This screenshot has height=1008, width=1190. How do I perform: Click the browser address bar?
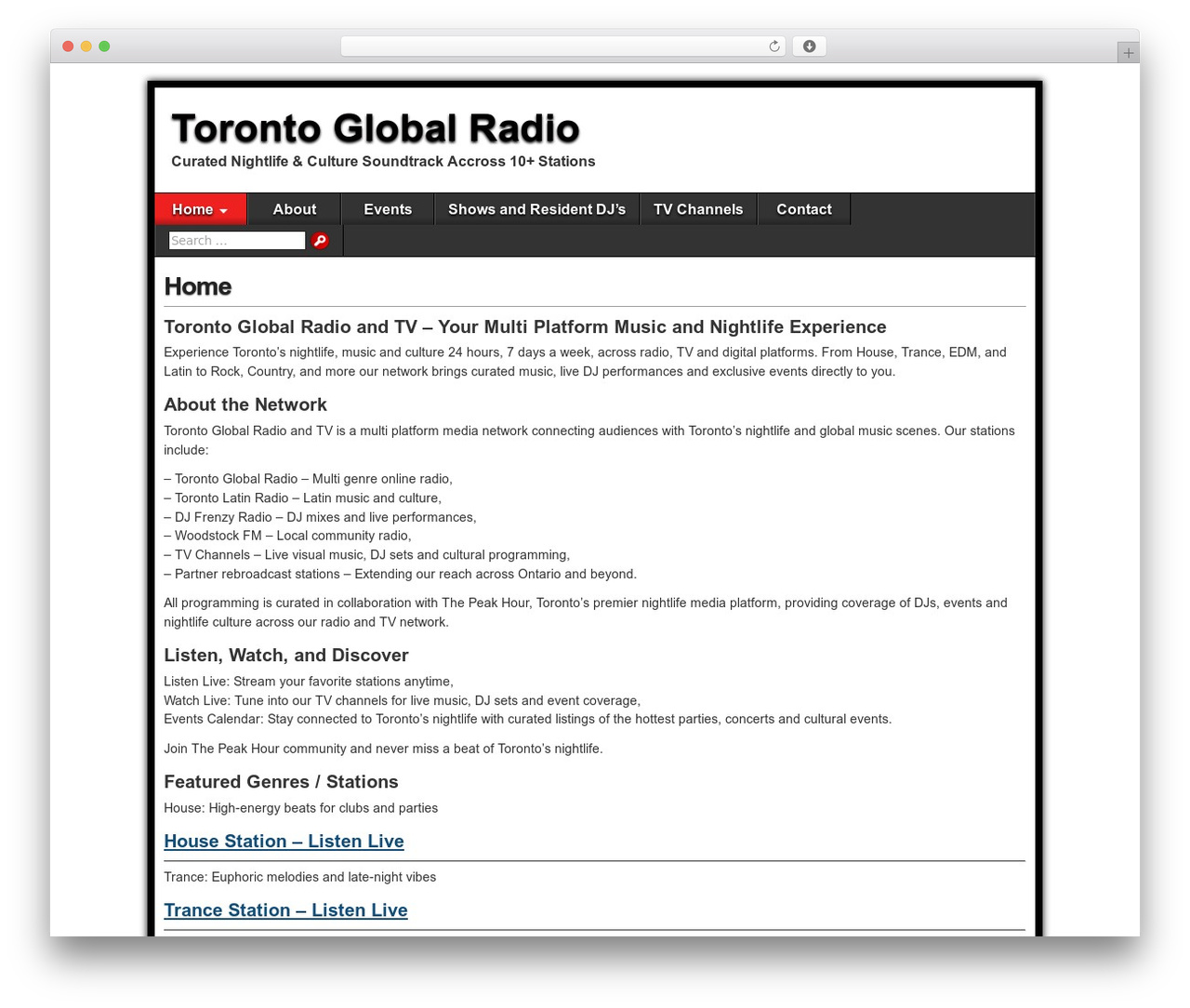(563, 46)
